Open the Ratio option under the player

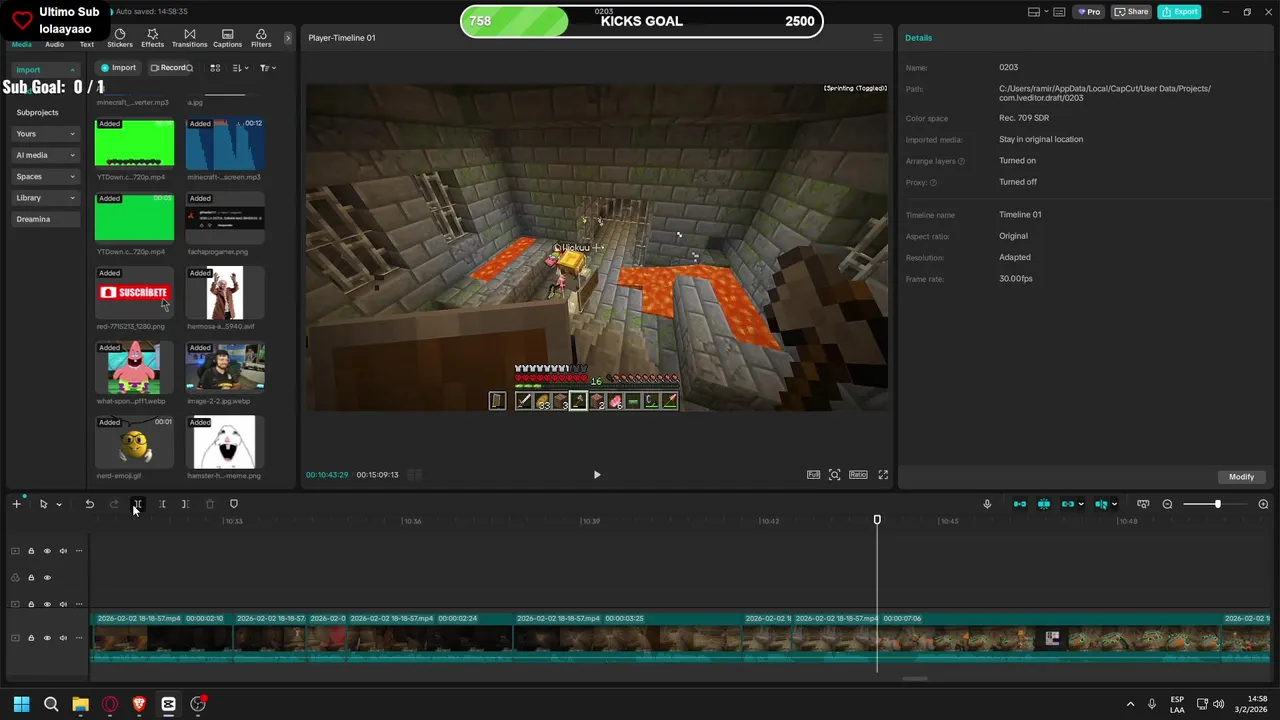pos(858,475)
